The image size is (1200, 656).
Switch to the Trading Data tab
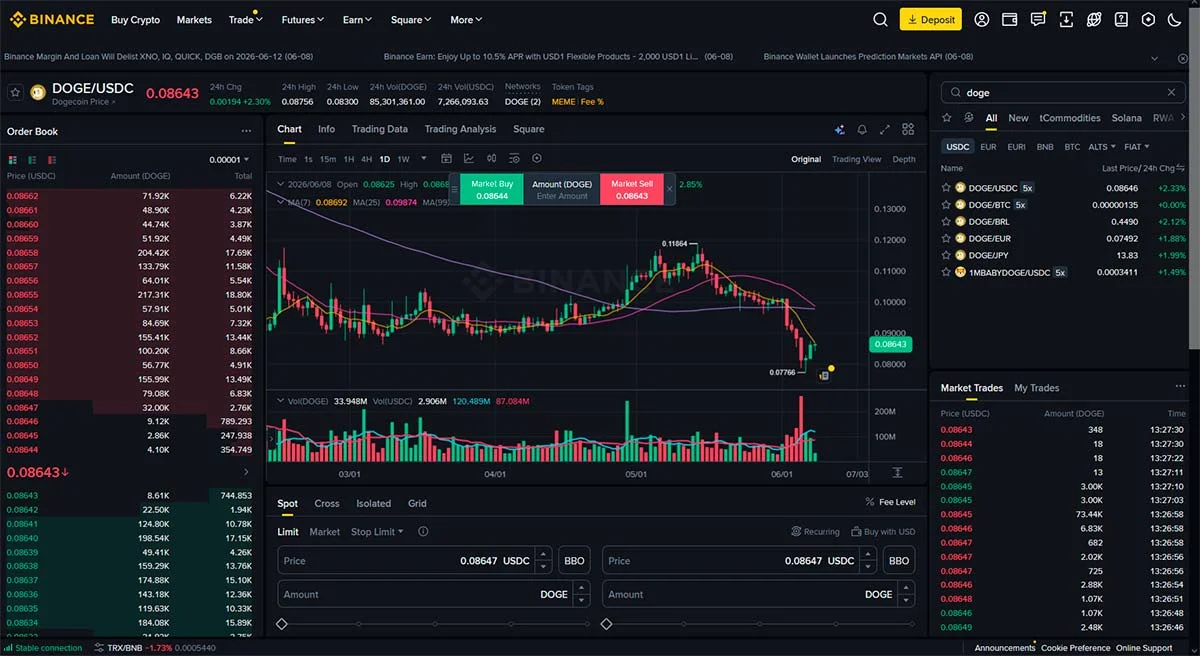379,129
